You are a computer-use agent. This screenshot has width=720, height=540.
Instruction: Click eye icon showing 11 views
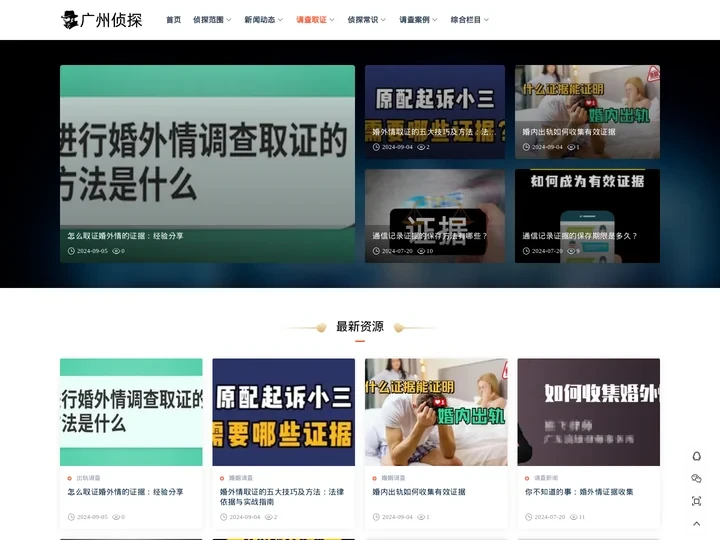574,517
